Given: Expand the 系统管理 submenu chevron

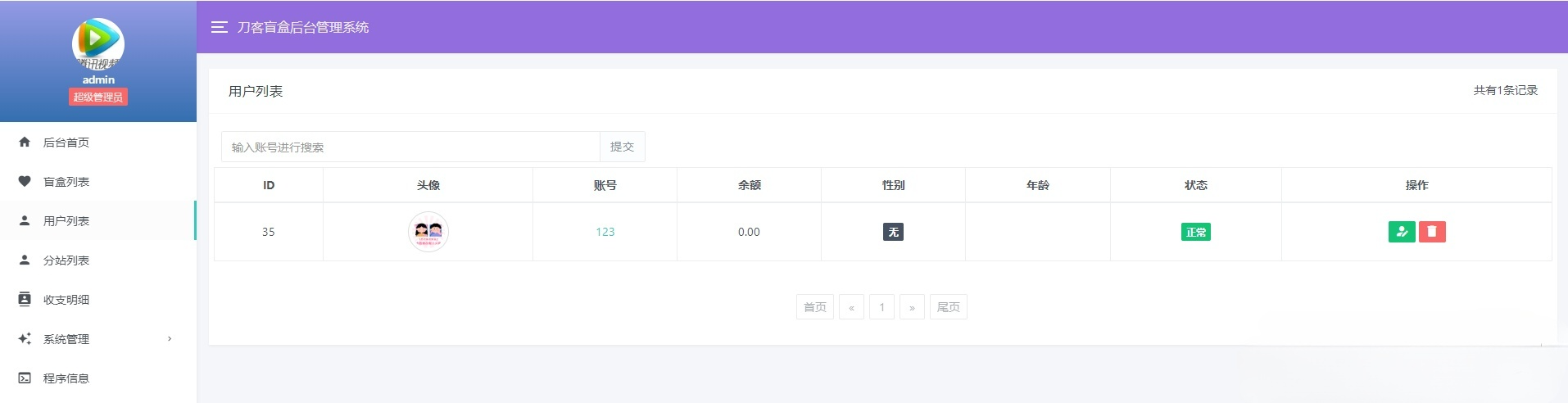Looking at the screenshot, I should pos(170,339).
